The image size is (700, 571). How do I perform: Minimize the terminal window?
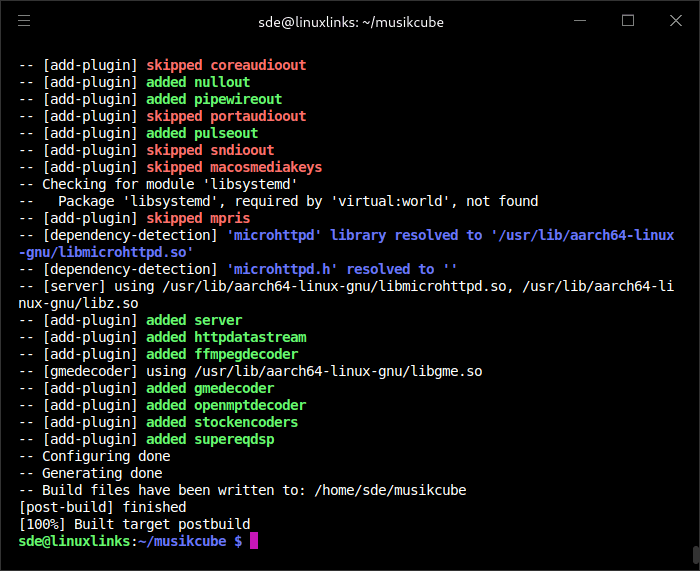pos(580,21)
